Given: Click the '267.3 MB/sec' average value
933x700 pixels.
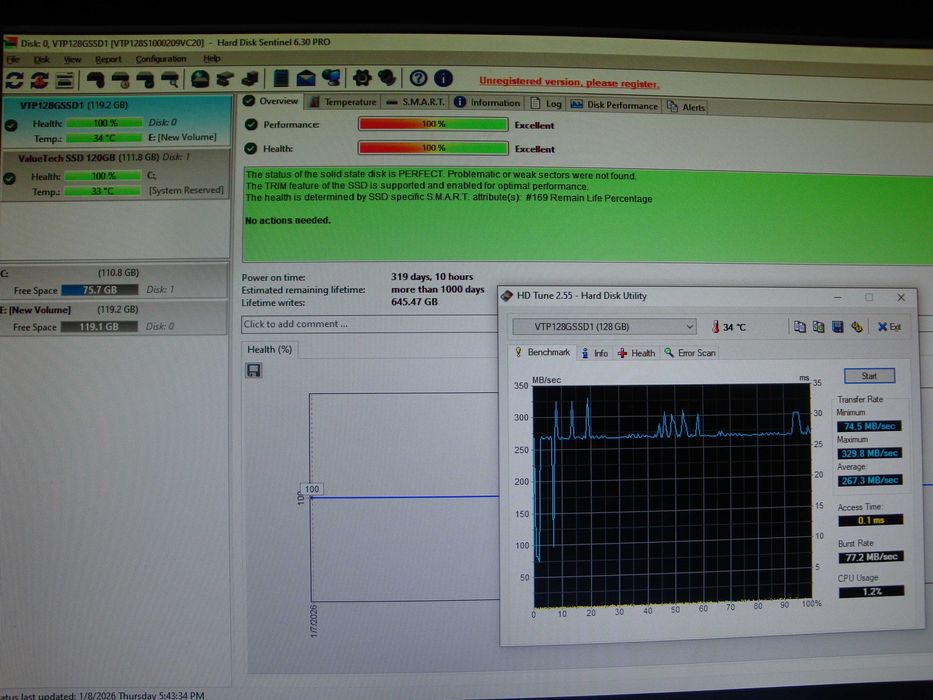Looking at the screenshot, I should 869,480.
